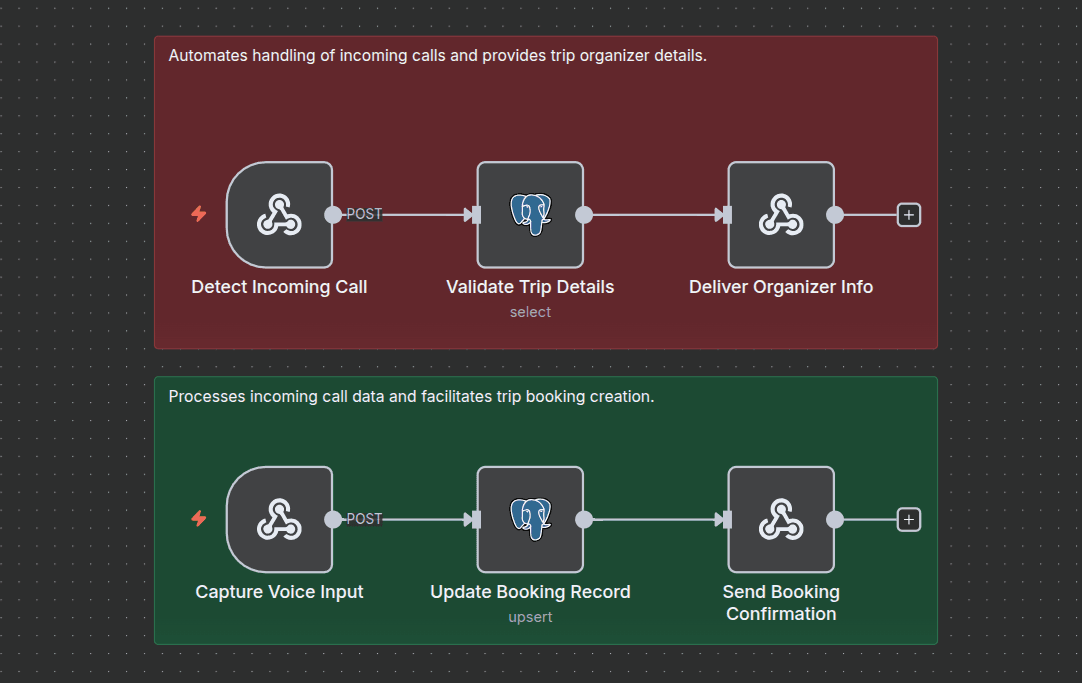
Task: Click the Validate Trip Details Postgres node
Action: click(x=530, y=215)
